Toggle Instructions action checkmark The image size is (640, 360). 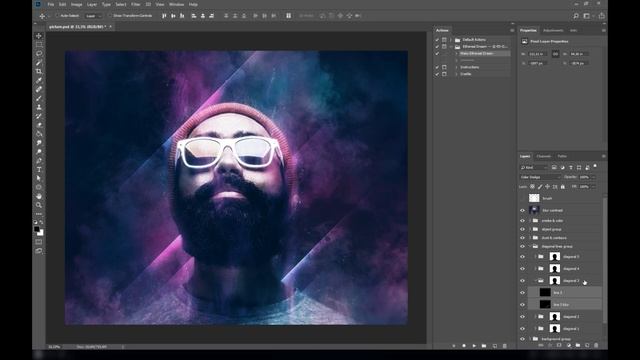coord(437,67)
